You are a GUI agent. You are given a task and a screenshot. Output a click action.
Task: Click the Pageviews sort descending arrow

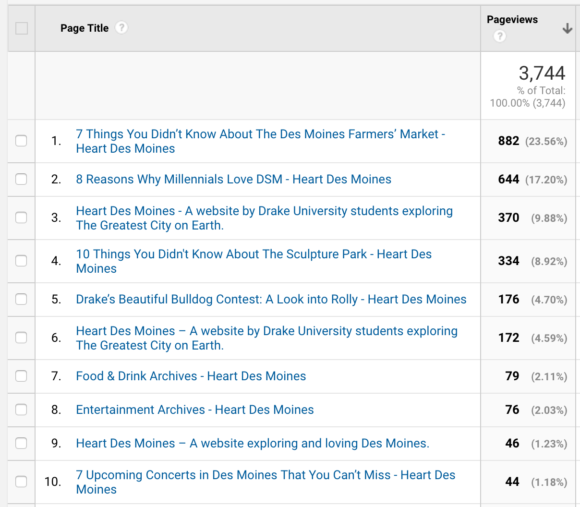(567, 28)
